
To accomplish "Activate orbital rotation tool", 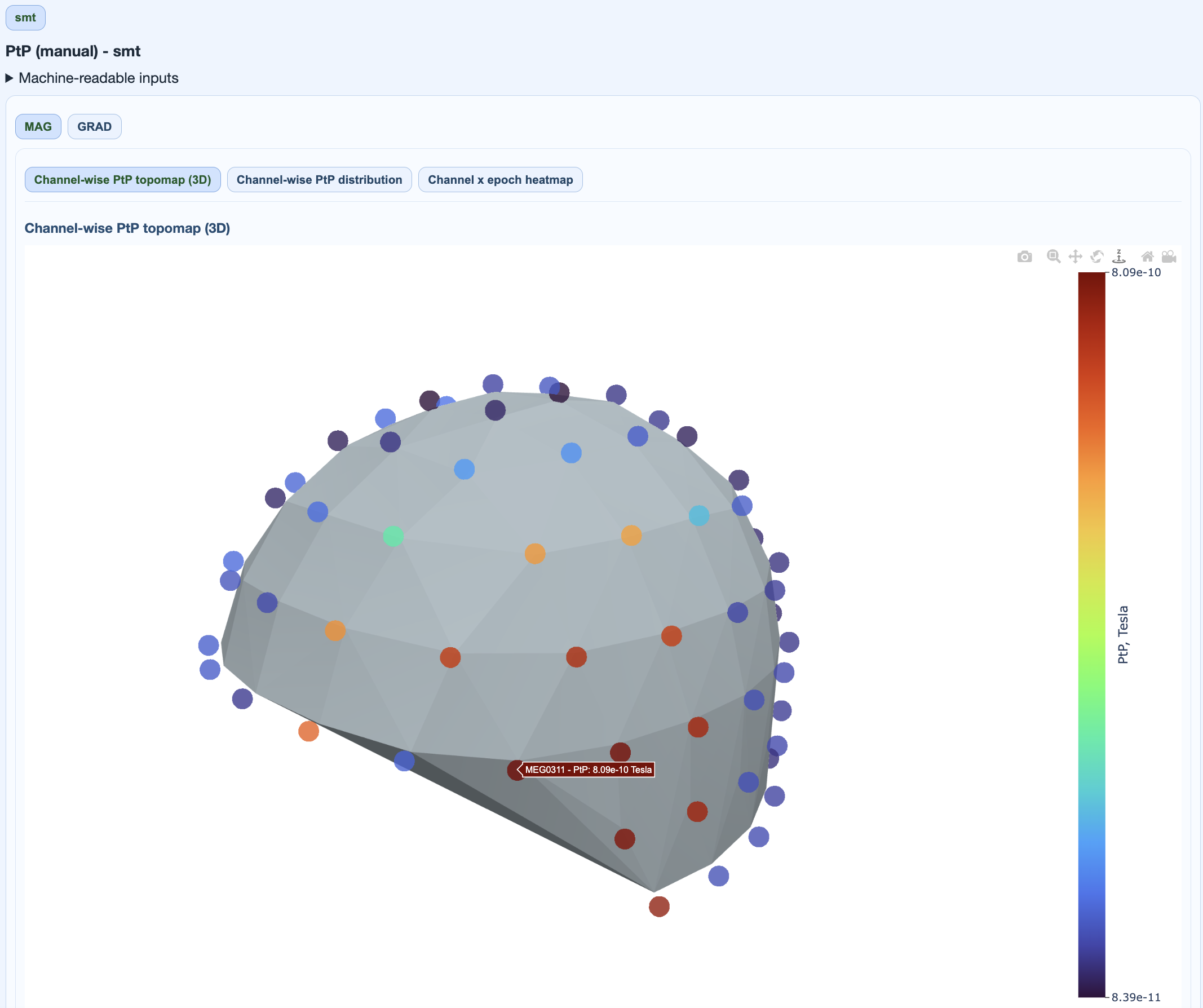I will pos(1097,257).
